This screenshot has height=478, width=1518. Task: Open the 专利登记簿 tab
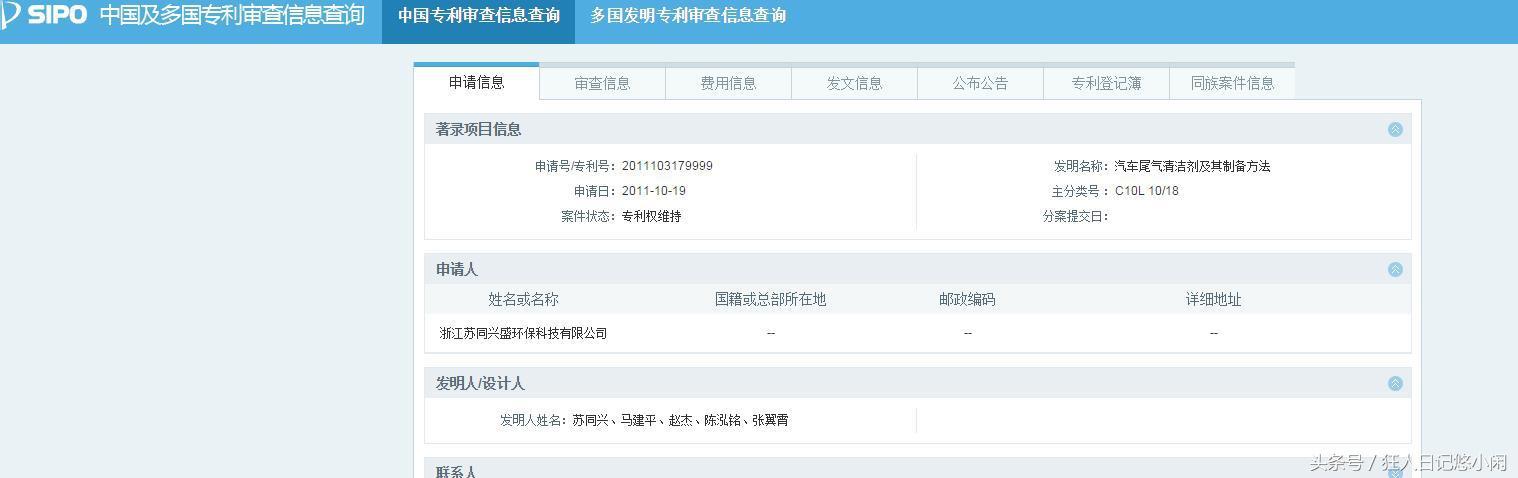pos(1106,84)
